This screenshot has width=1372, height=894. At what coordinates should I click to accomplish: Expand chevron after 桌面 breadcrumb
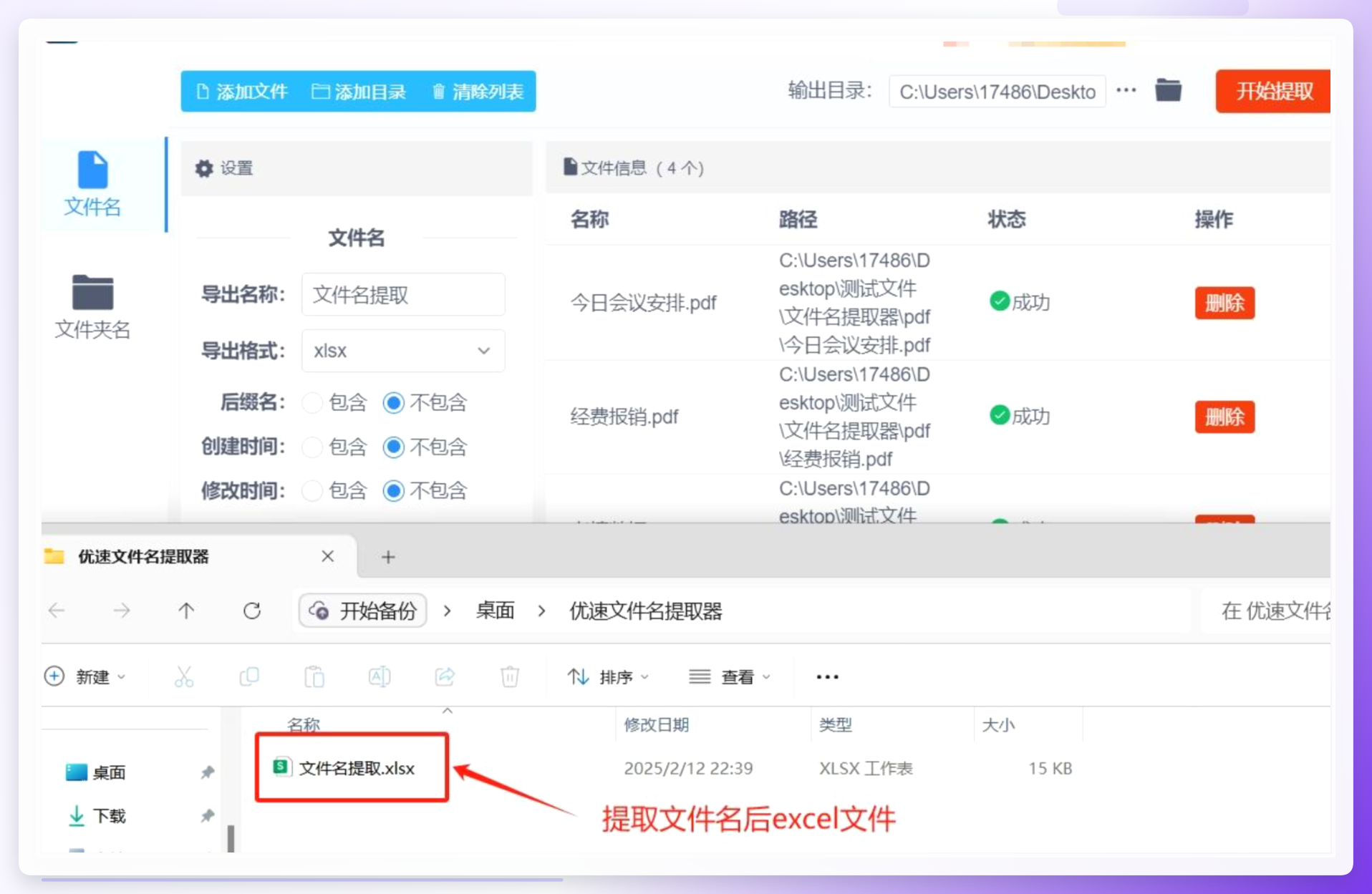point(542,611)
